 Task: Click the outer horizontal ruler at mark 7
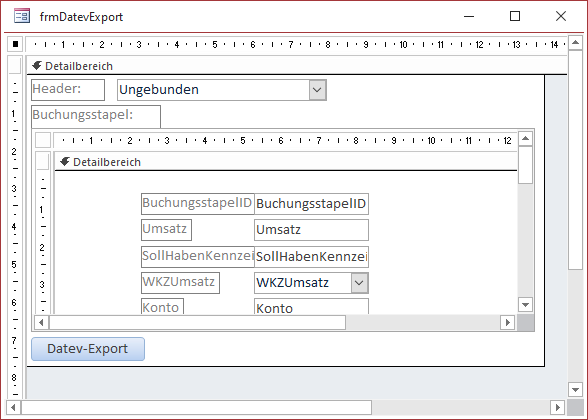coord(291,45)
